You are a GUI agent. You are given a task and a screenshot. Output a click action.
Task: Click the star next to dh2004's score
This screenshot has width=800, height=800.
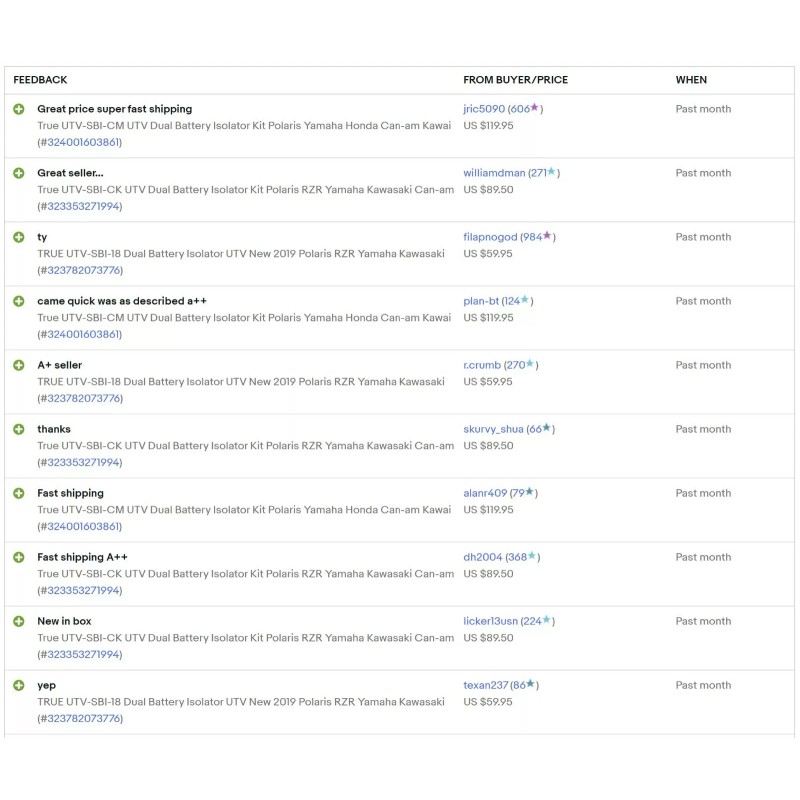click(532, 556)
